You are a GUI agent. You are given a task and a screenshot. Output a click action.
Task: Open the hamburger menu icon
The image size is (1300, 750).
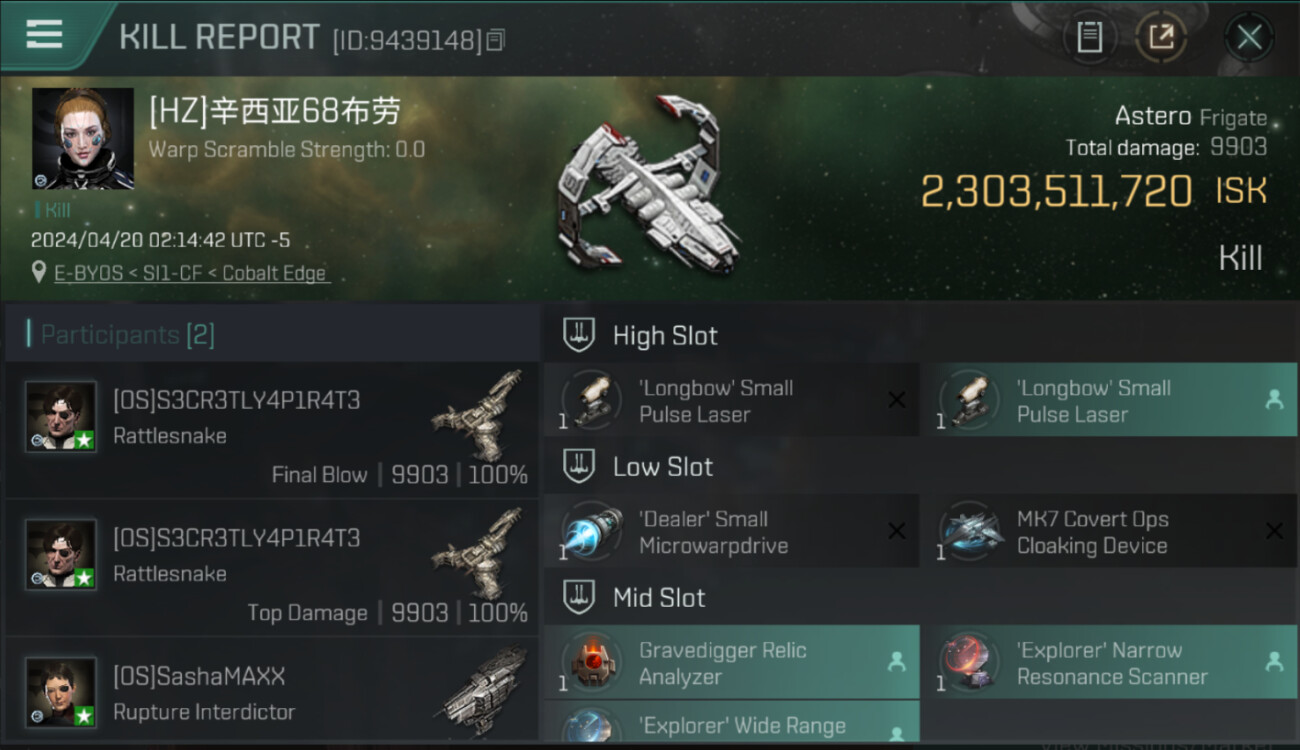coord(44,34)
